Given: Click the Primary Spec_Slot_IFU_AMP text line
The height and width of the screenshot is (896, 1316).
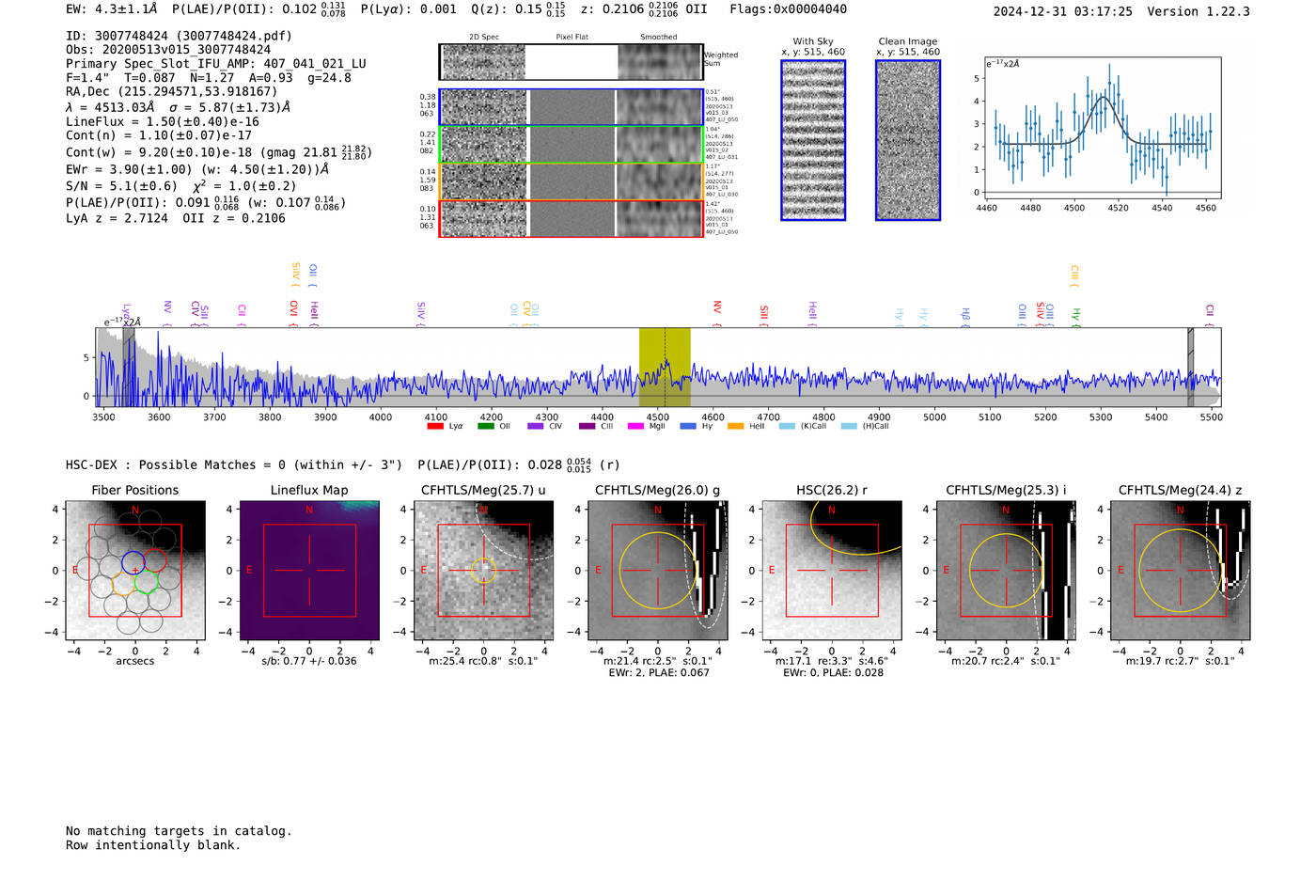Looking at the screenshot, I should [216, 64].
